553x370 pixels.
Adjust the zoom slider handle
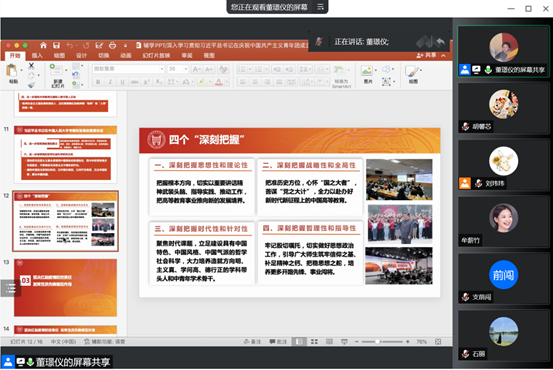pyautogui.click(x=377, y=341)
